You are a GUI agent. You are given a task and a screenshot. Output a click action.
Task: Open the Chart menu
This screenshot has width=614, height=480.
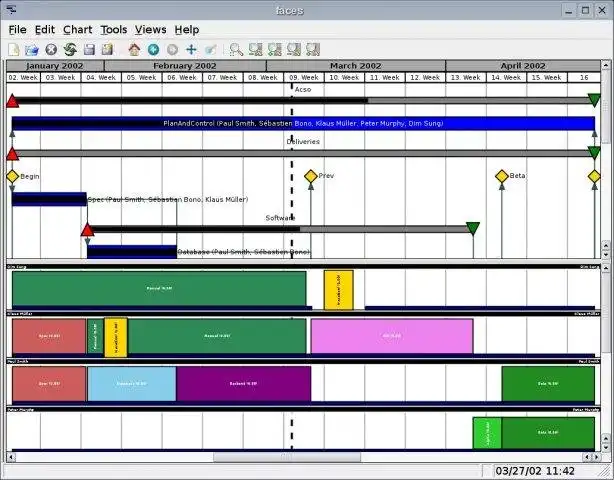(78, 30)
